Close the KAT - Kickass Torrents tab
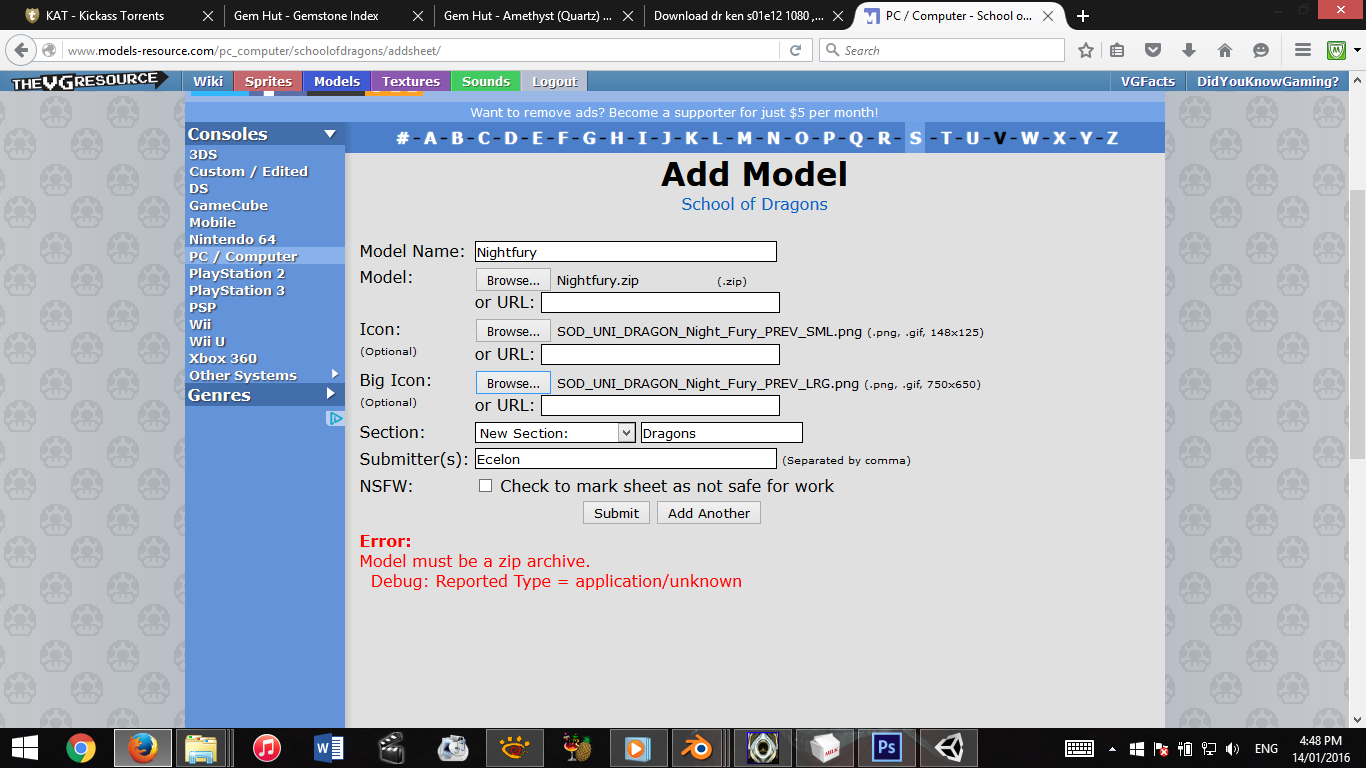The image size is (1366, 768). pos(207,16)
